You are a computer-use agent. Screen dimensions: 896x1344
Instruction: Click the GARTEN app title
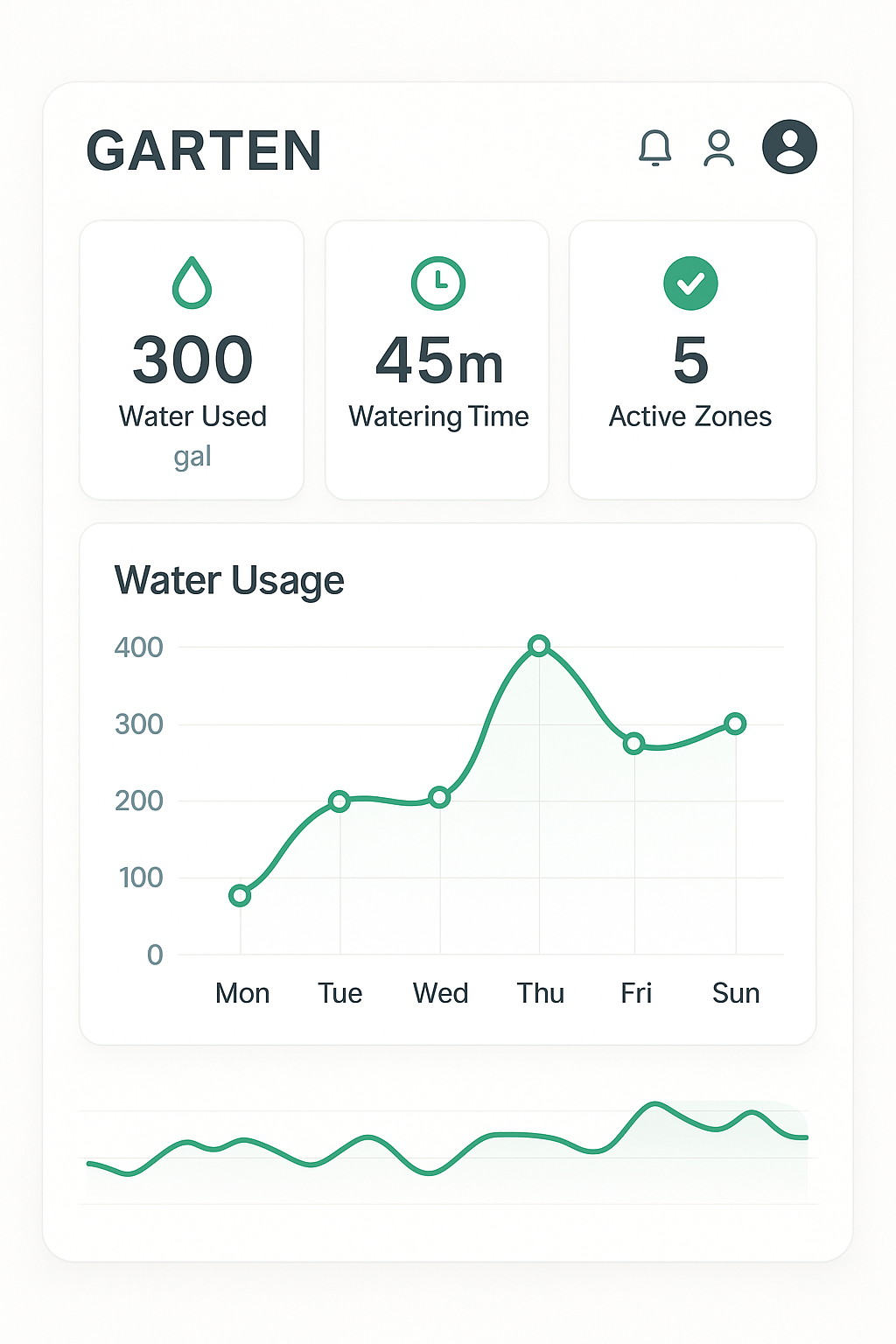[204, 150]
